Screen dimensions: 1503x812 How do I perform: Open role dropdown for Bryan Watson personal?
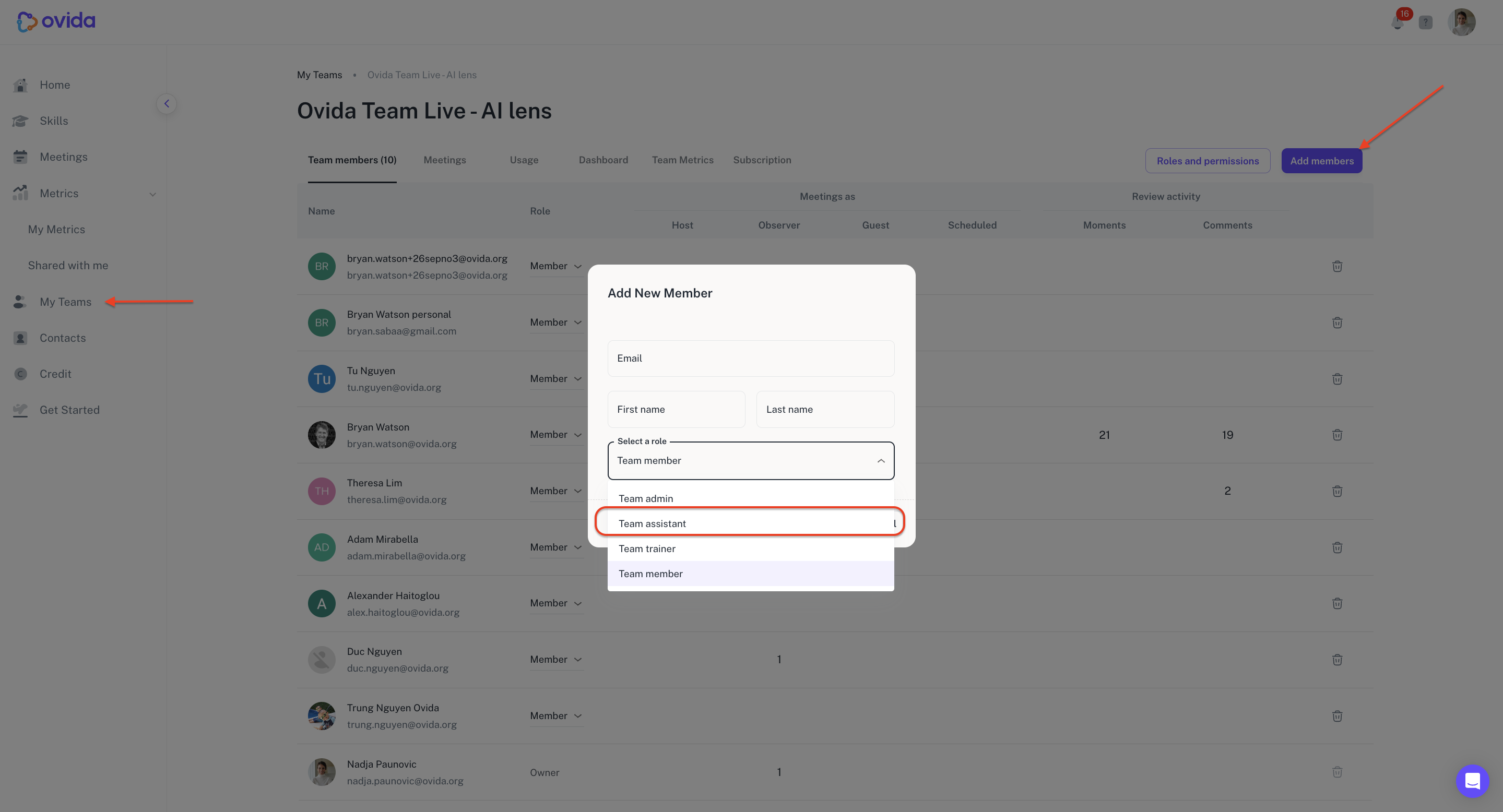click(556, 323)
